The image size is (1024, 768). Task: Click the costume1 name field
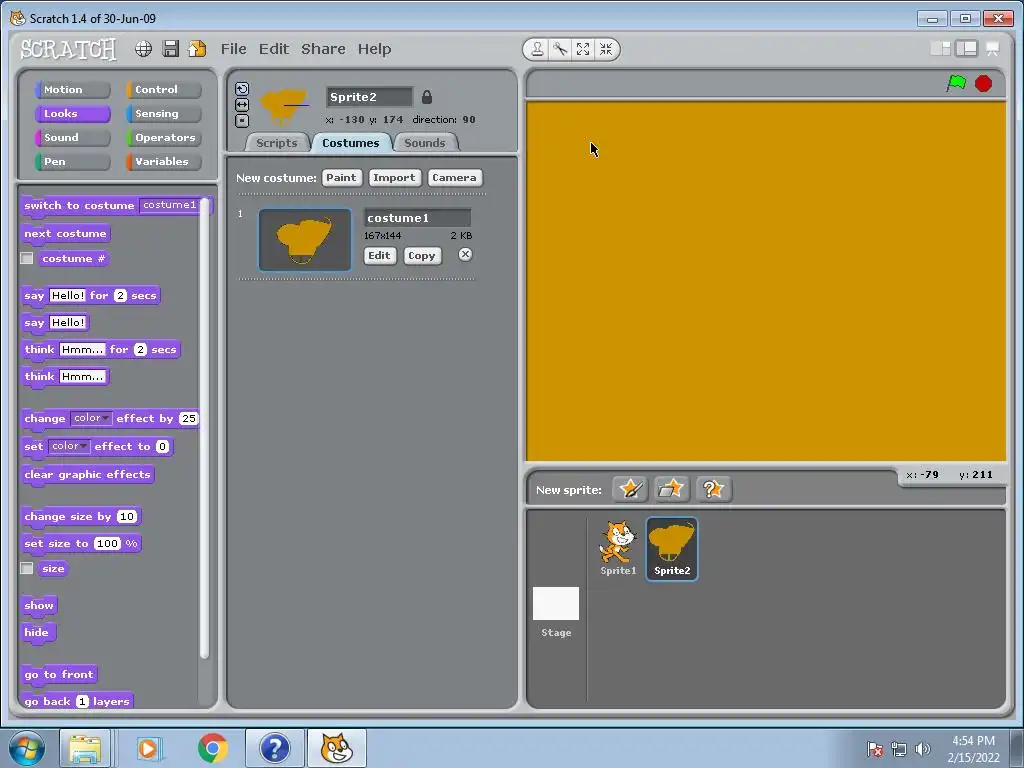(417, 218)
